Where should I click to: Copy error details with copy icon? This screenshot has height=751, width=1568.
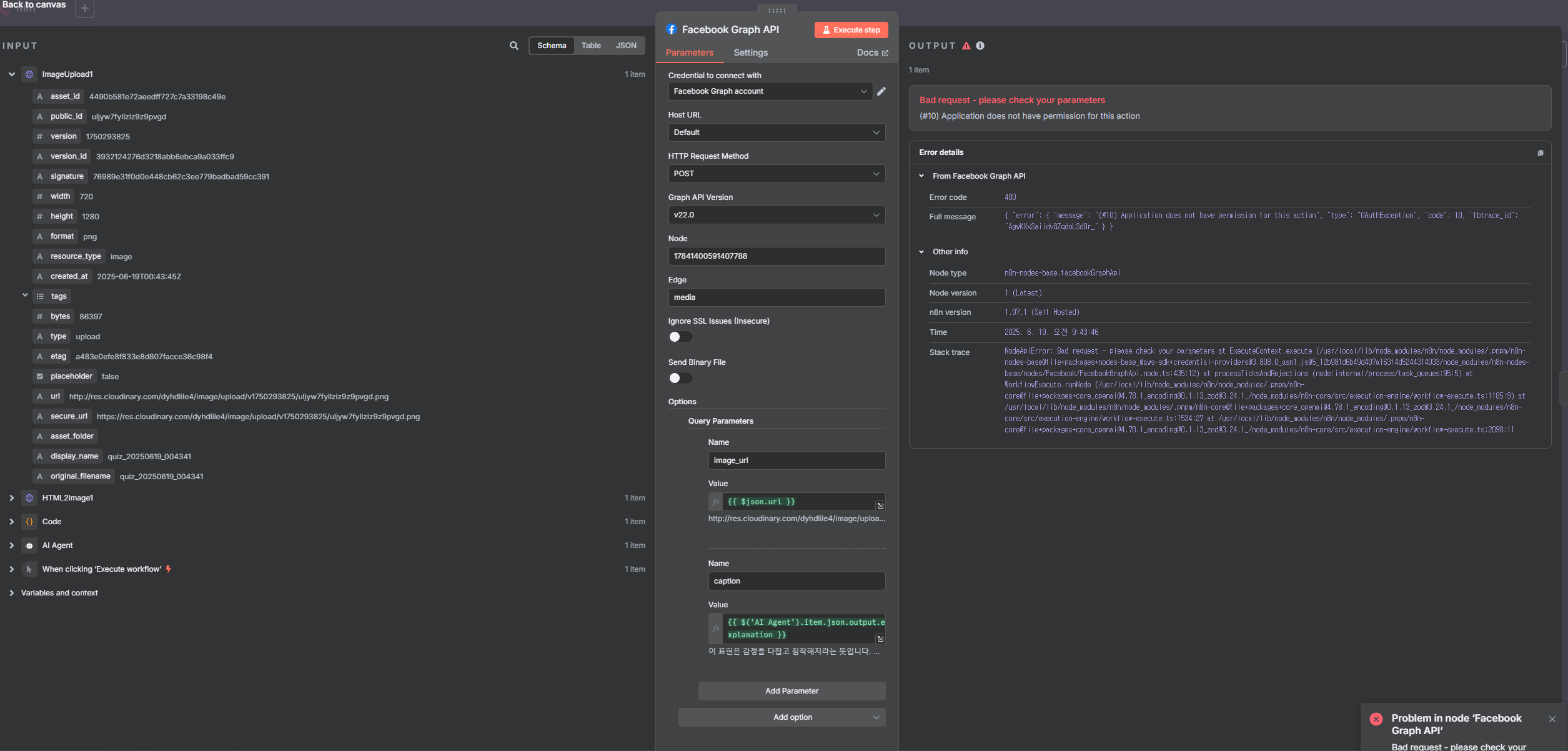1540,153
